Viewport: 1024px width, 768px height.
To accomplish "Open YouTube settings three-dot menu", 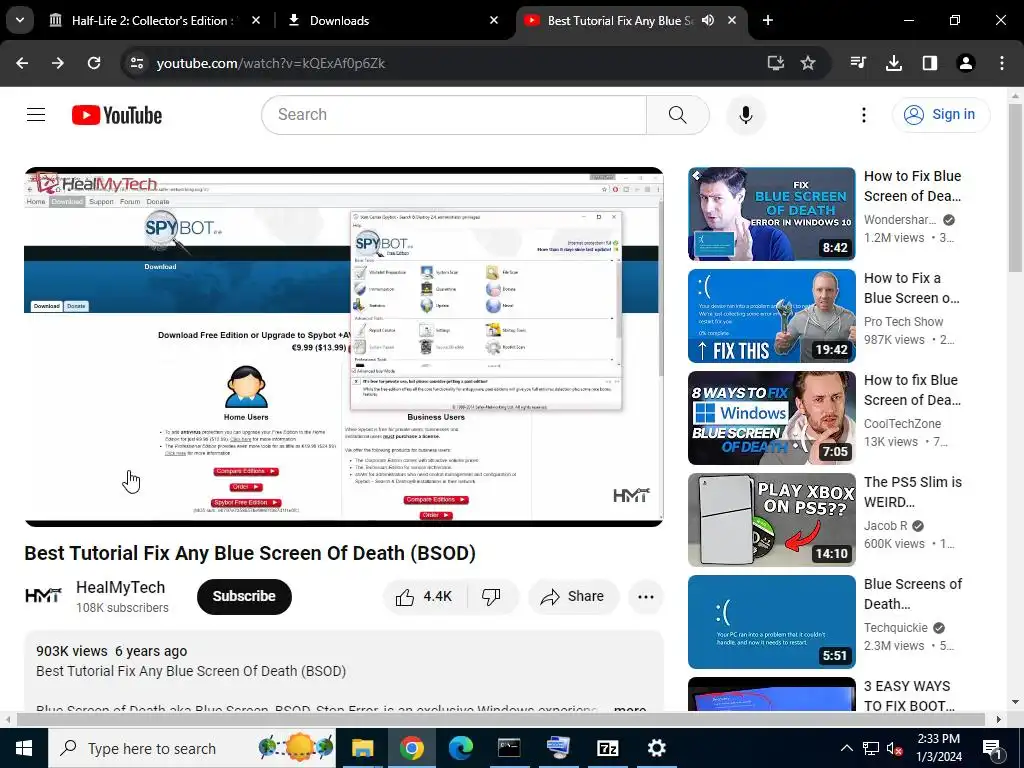I will click(x=863, y=115).
